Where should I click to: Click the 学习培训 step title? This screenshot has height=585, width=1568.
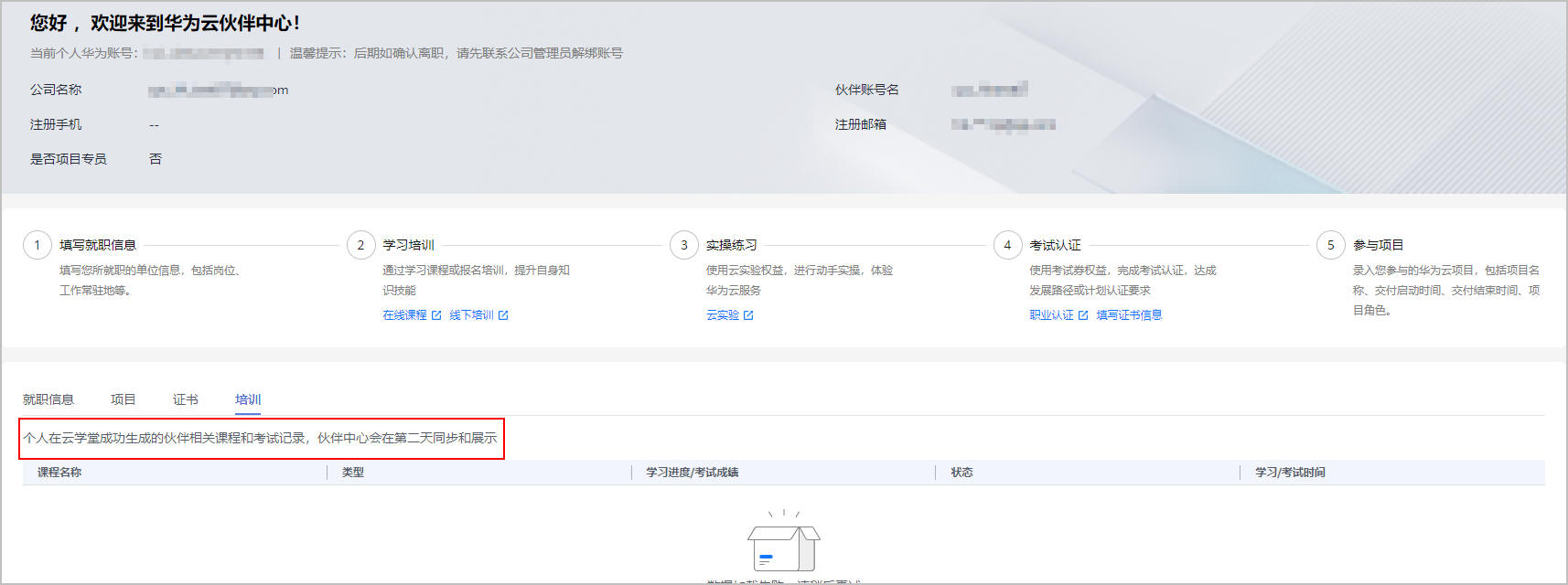tap(408, 245)
